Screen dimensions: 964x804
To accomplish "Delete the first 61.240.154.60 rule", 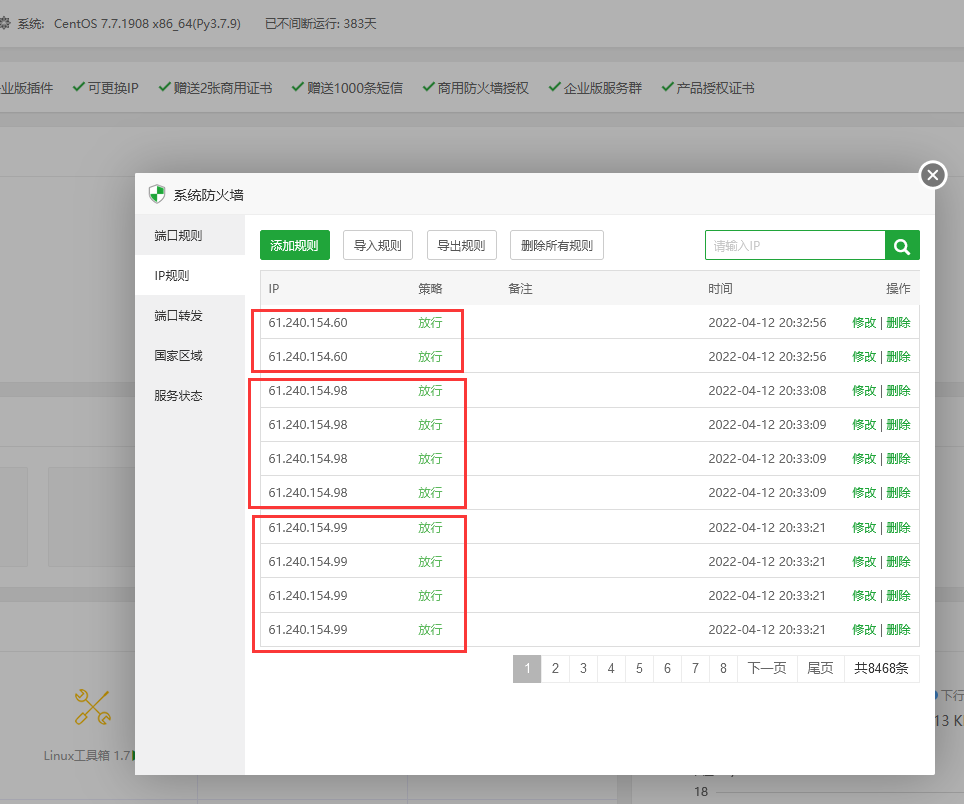I will [x=898, y=323].
